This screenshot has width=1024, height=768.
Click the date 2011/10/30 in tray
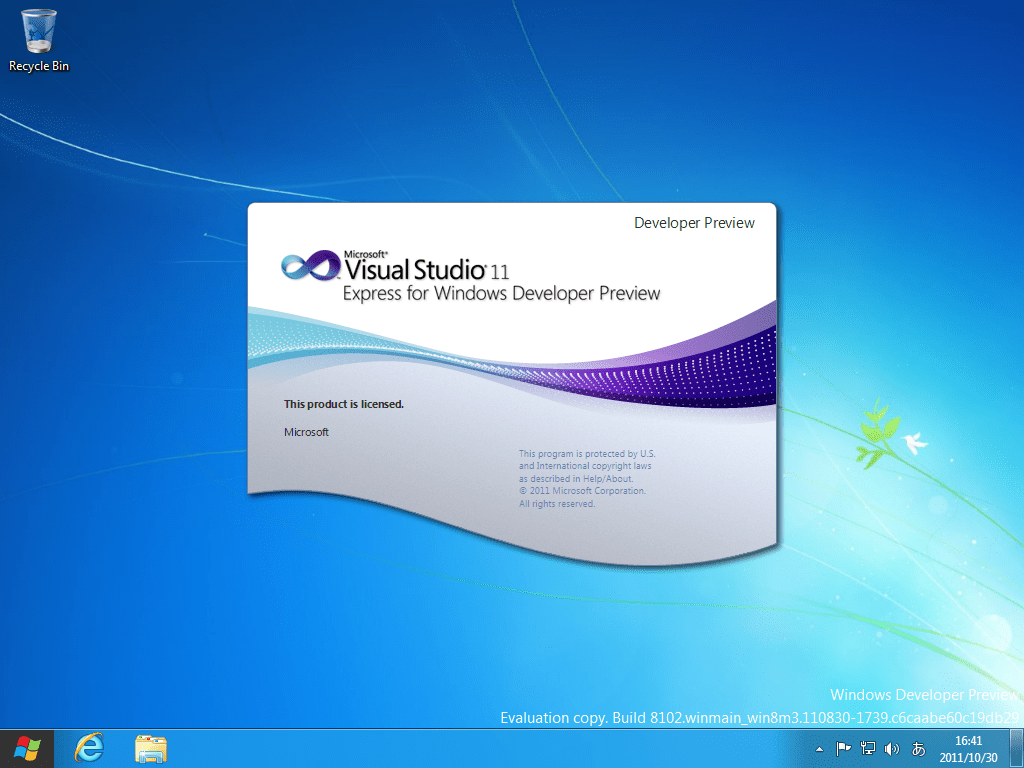(968, 758)
